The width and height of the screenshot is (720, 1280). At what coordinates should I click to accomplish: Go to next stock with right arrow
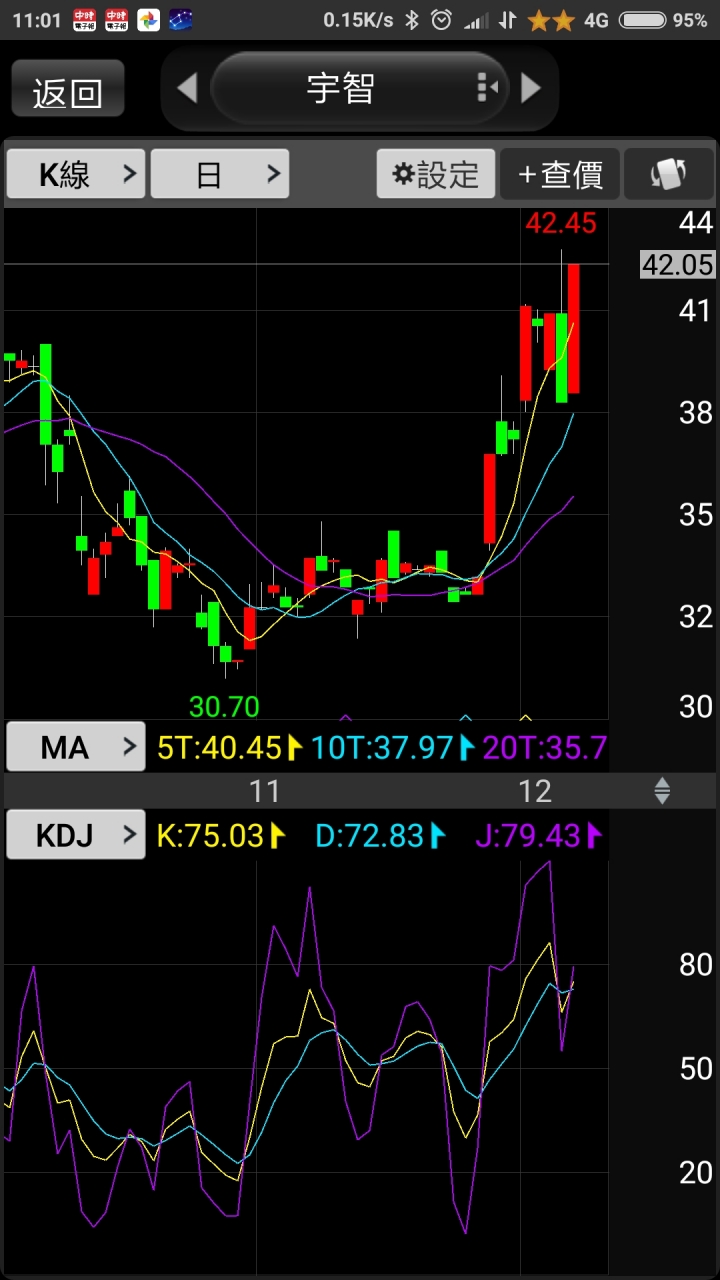click(x=531, y=88)
